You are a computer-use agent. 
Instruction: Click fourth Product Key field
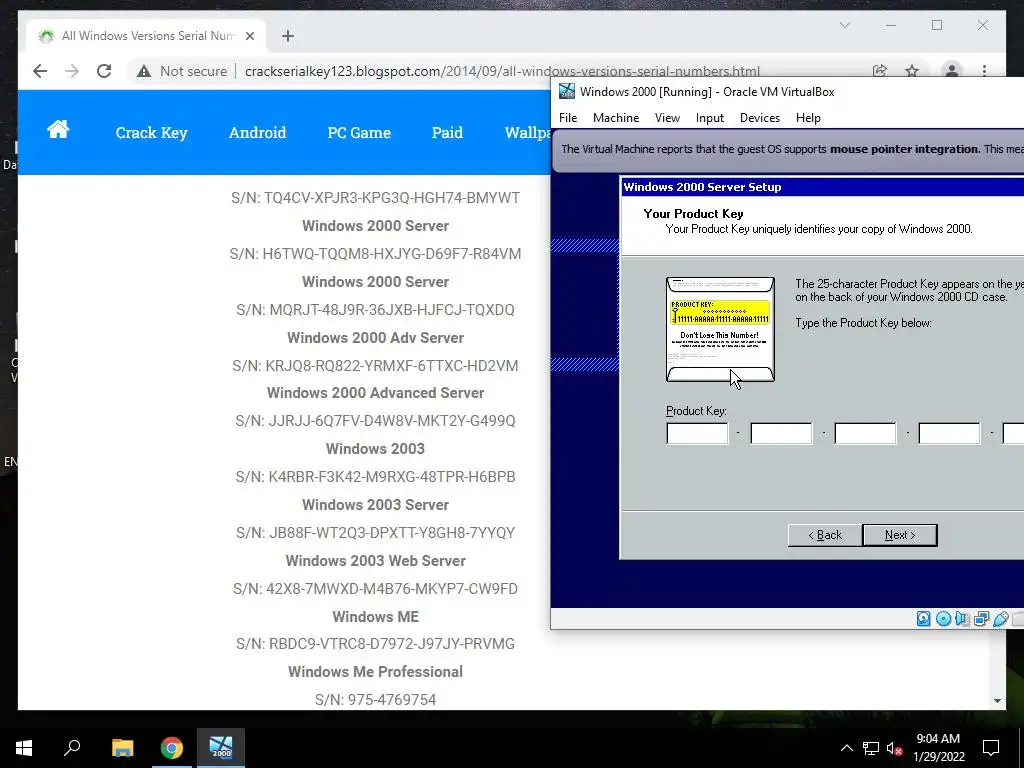point(949,433)
